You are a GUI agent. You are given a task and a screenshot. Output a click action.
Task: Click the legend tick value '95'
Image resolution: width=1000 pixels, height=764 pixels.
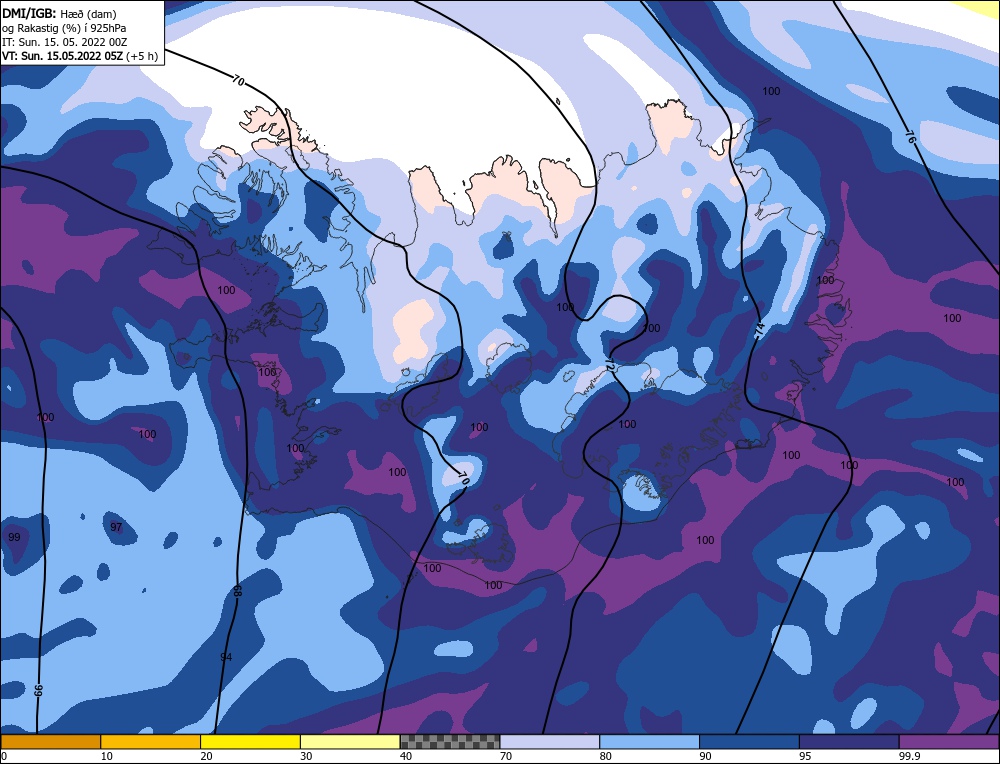[x=805, y=756]
